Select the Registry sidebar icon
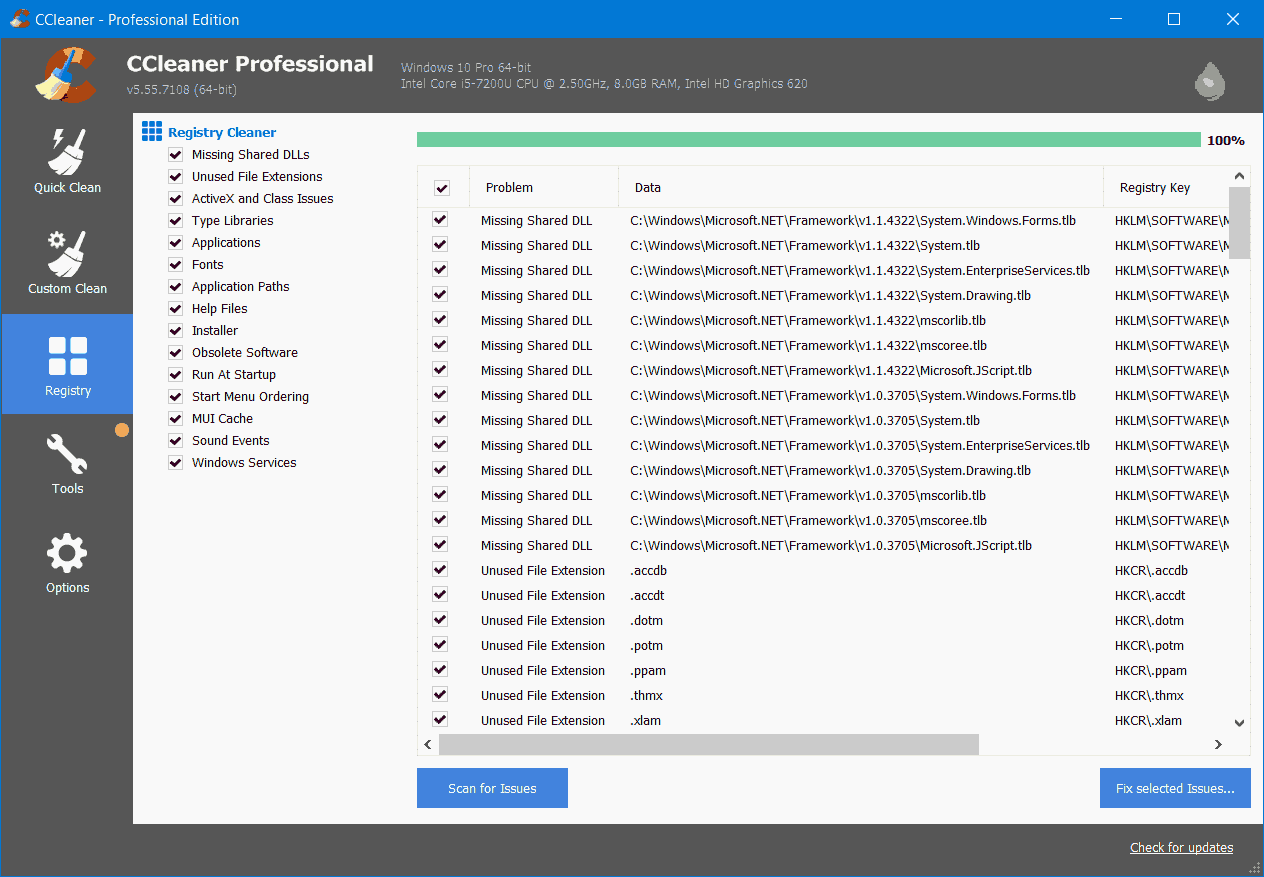1264x877 pixels. [67, 364]
